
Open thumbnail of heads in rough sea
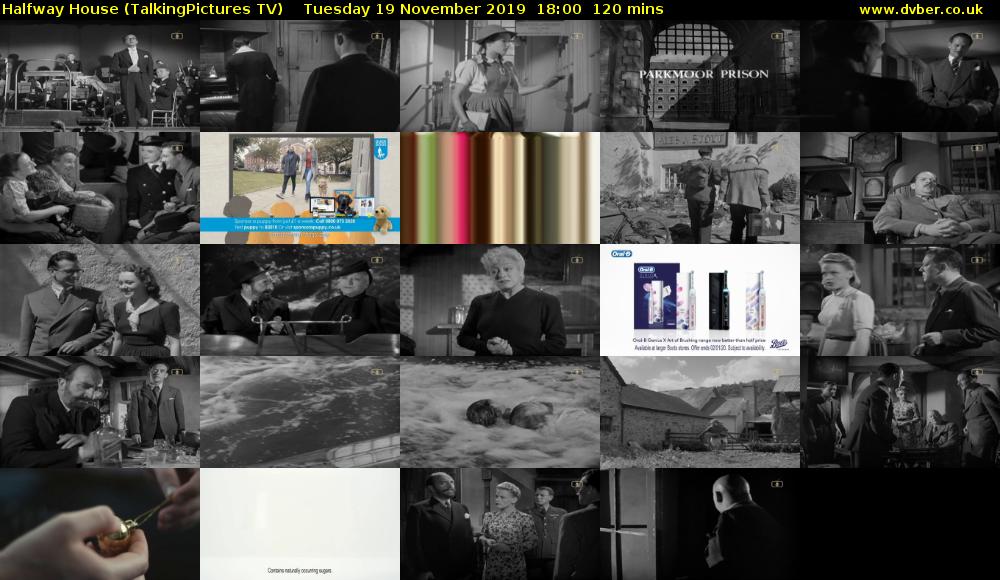(x=500, y=412)
